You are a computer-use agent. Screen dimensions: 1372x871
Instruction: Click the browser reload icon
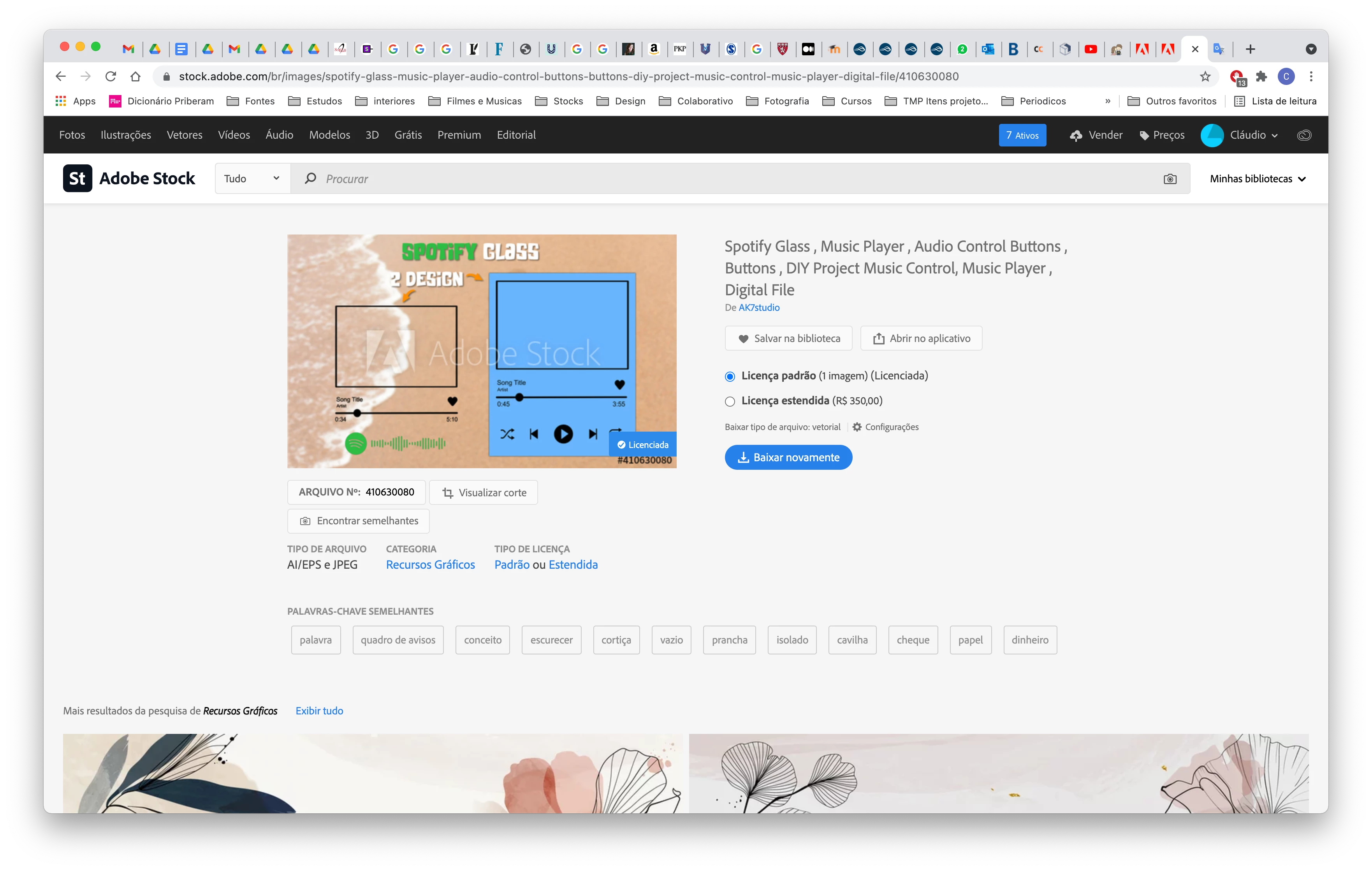coord(111,76)
